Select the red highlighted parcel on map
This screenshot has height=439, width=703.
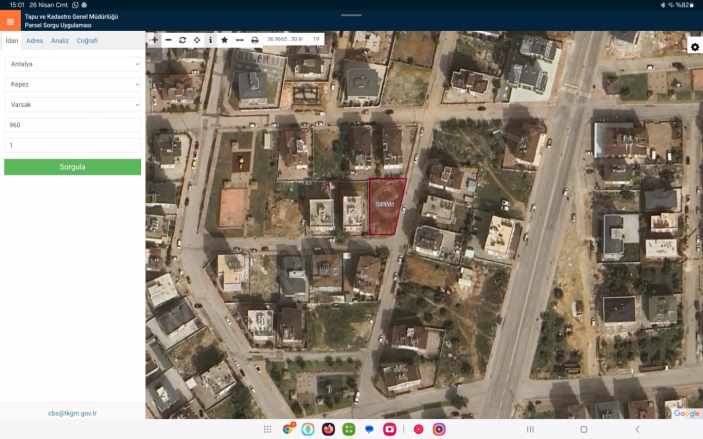pyautogui.click(x=386, y=205)
